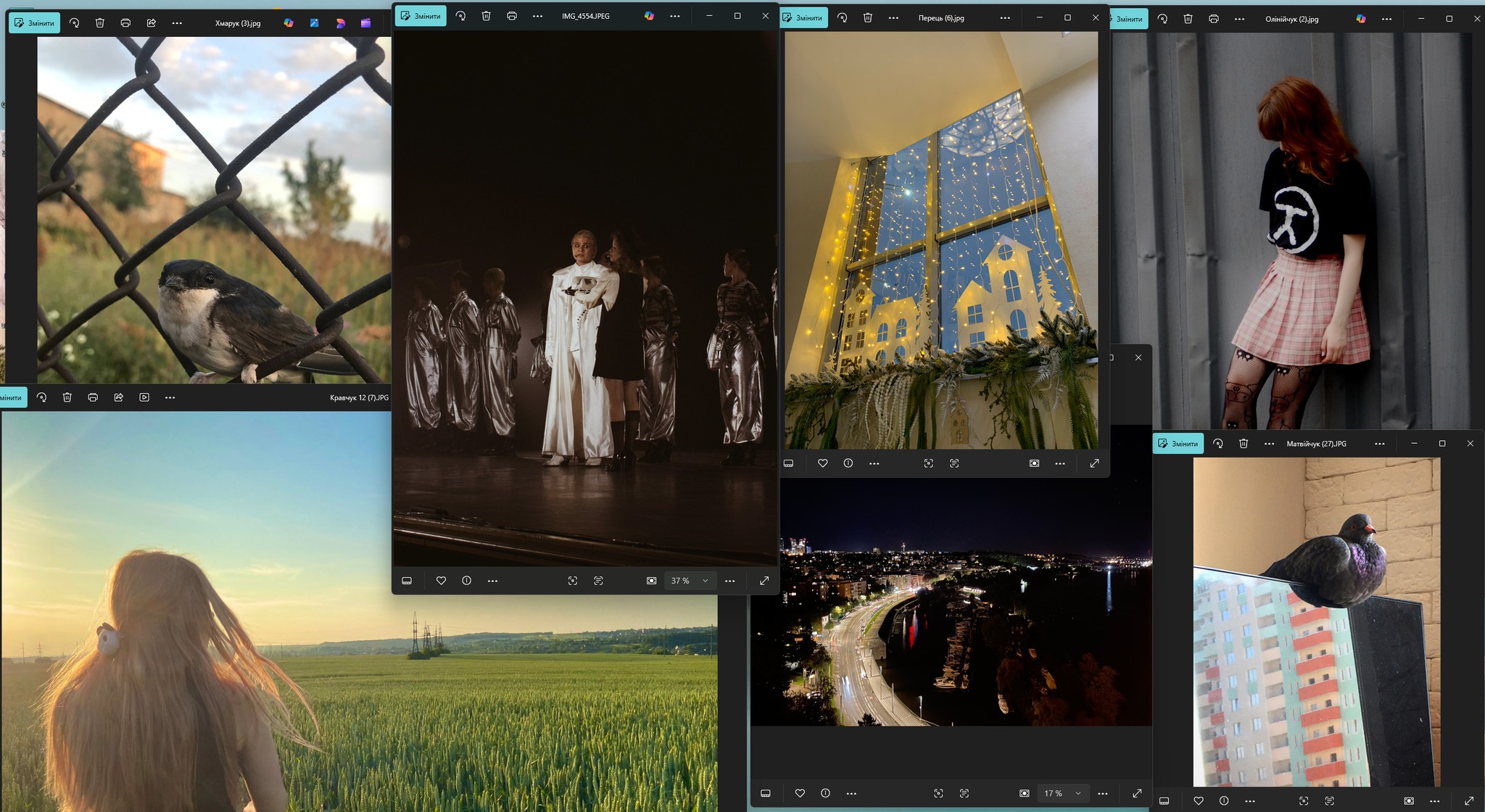Toggle filmstrip in IMG_4554.JPEG window
Image resolution: width=1485 pixels, height=812 pixels.
coord(407,581)
